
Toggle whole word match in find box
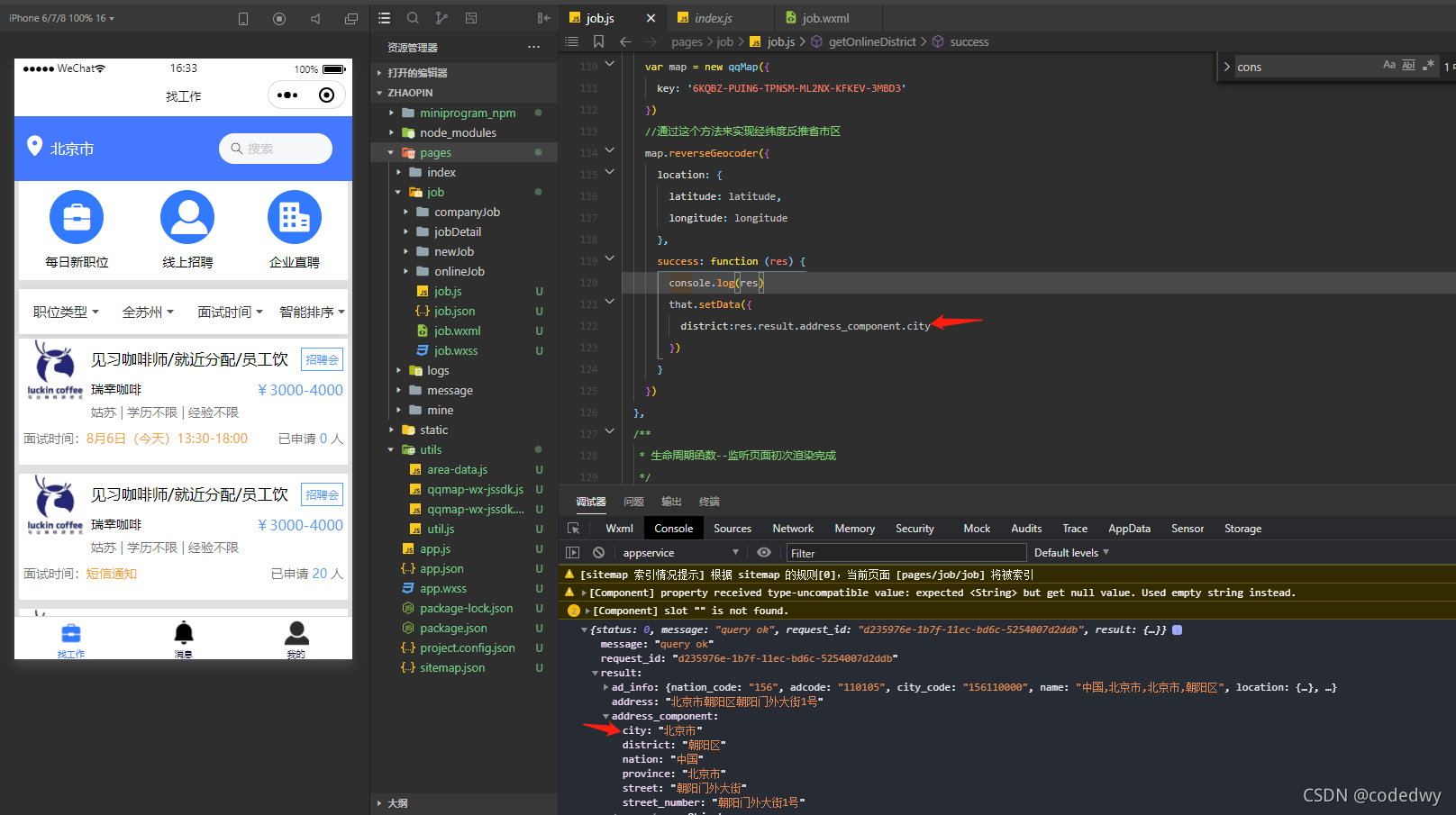coord(1408,65)
